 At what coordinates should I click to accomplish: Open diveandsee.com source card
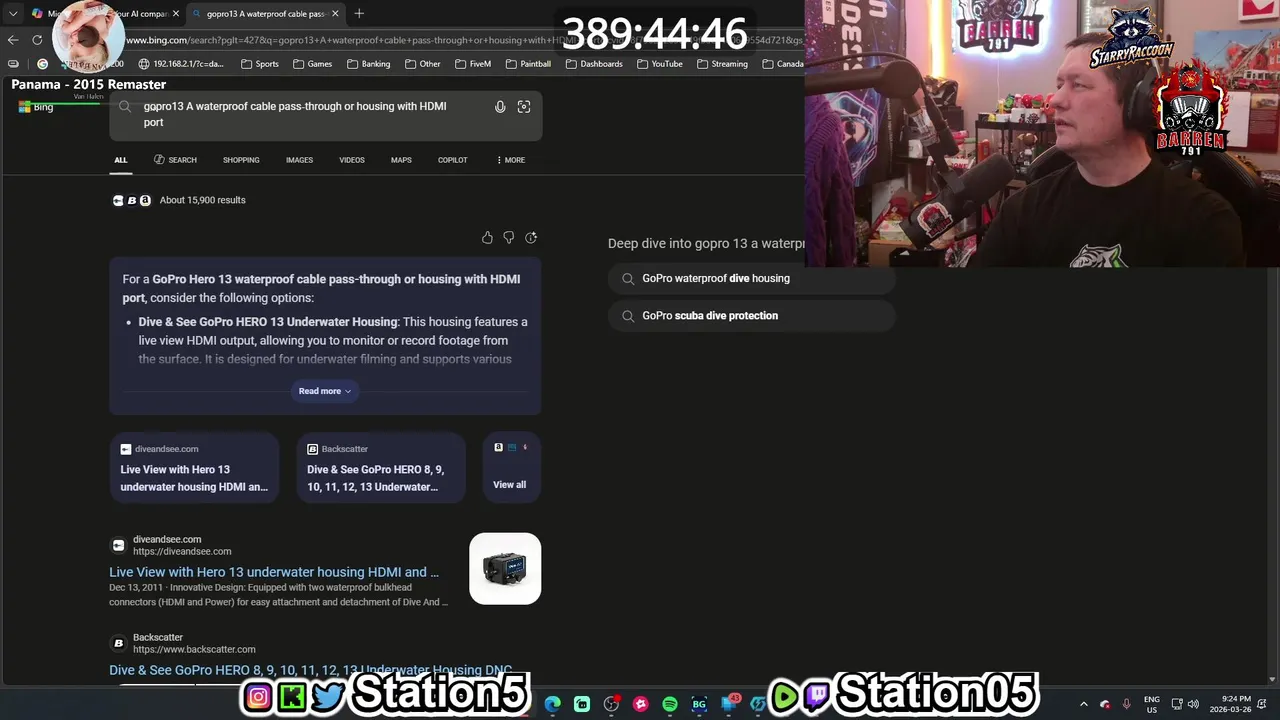194,467
